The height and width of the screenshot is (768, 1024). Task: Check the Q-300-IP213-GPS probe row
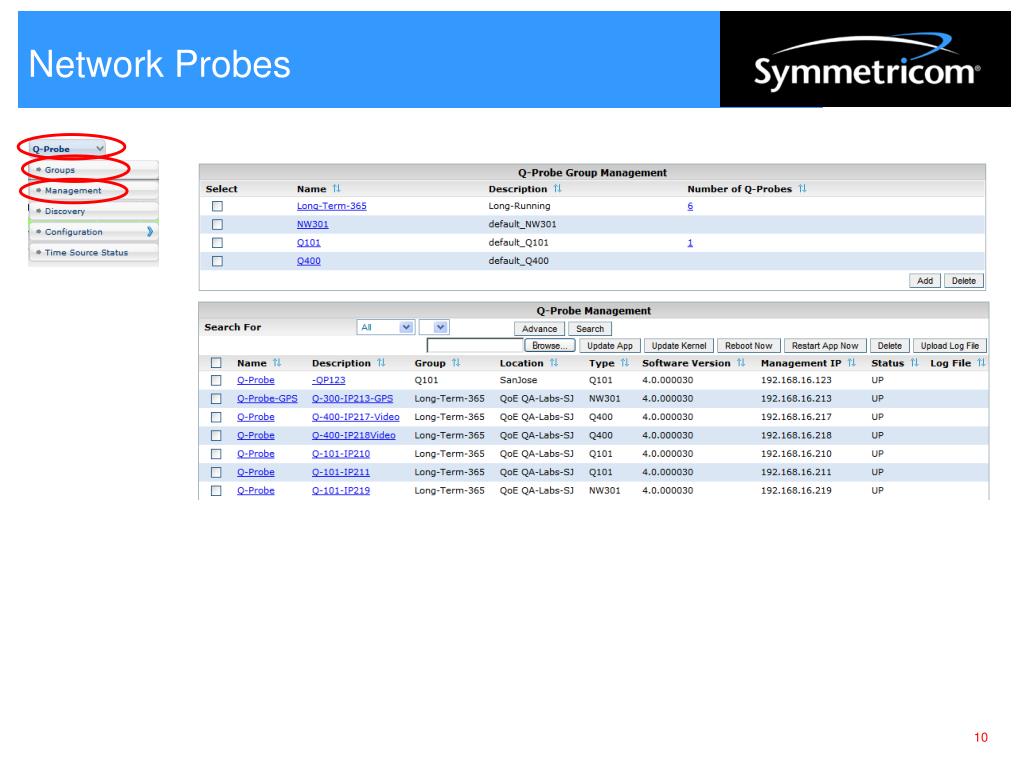[x=216, y=398]
